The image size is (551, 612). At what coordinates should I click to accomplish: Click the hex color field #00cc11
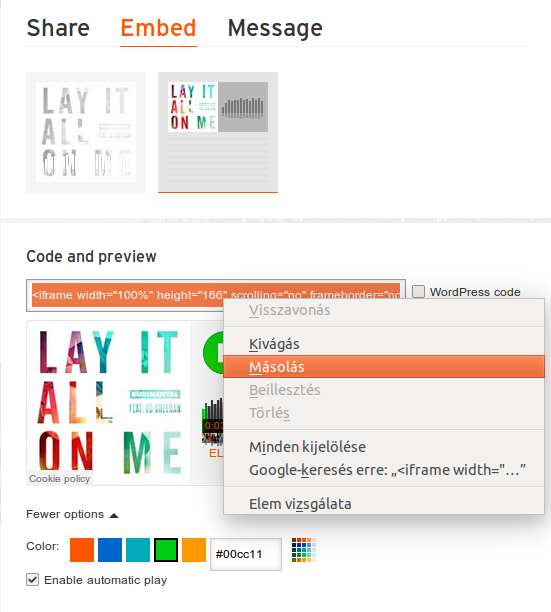246,554
